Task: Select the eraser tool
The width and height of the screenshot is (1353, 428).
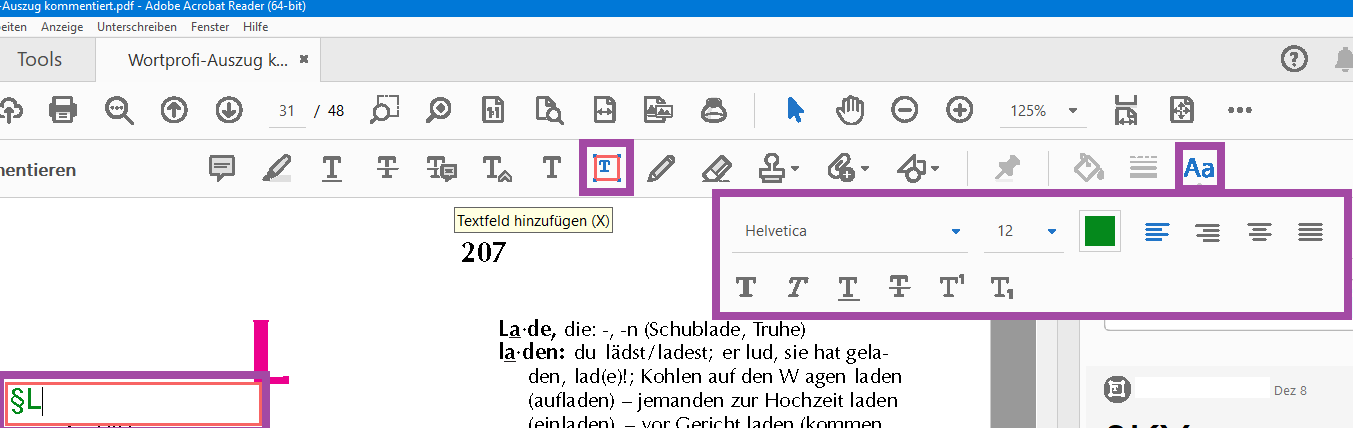Action: (716, 169)
